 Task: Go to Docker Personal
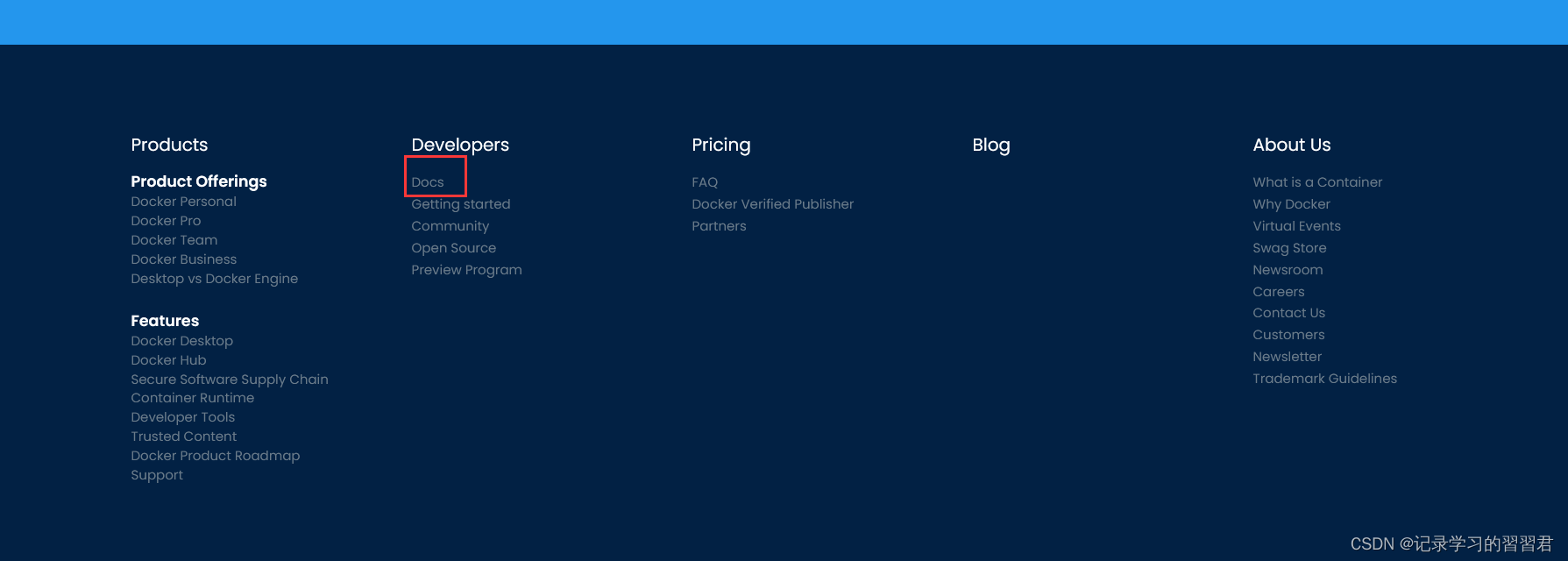click(184, 202)
